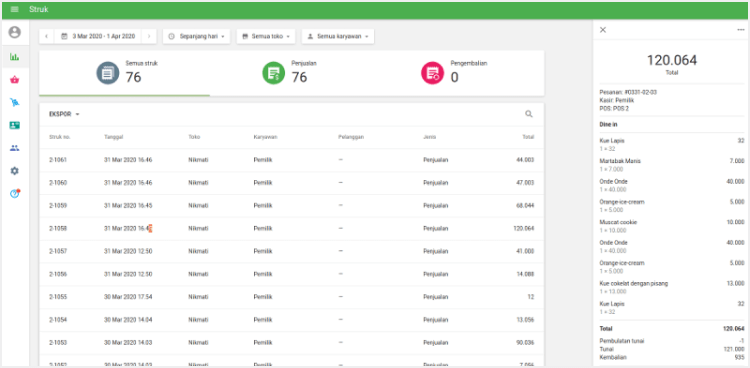Open the employees ID card icon

click(x=15, y=125)
